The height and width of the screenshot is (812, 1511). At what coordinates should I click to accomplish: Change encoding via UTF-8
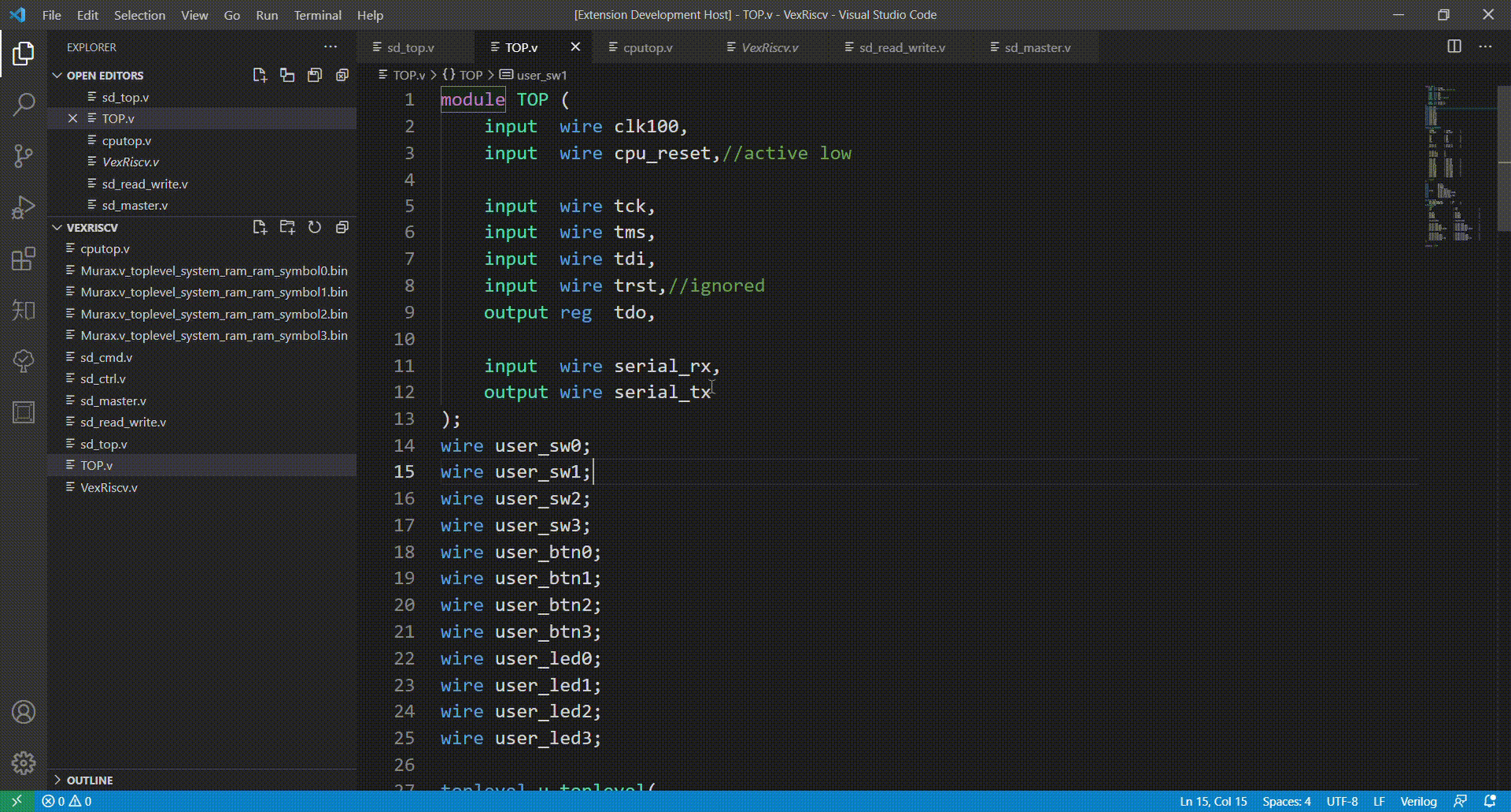(x=1342, y=801)
